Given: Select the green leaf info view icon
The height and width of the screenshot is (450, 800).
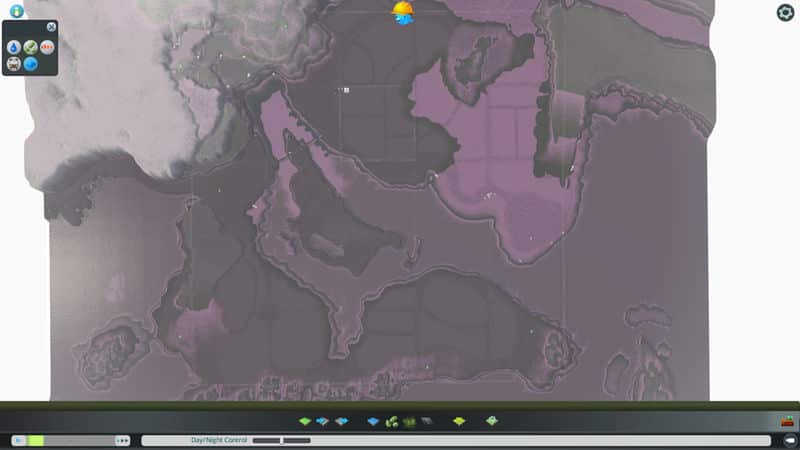Looking at the screenshot, I should point(30,47).
